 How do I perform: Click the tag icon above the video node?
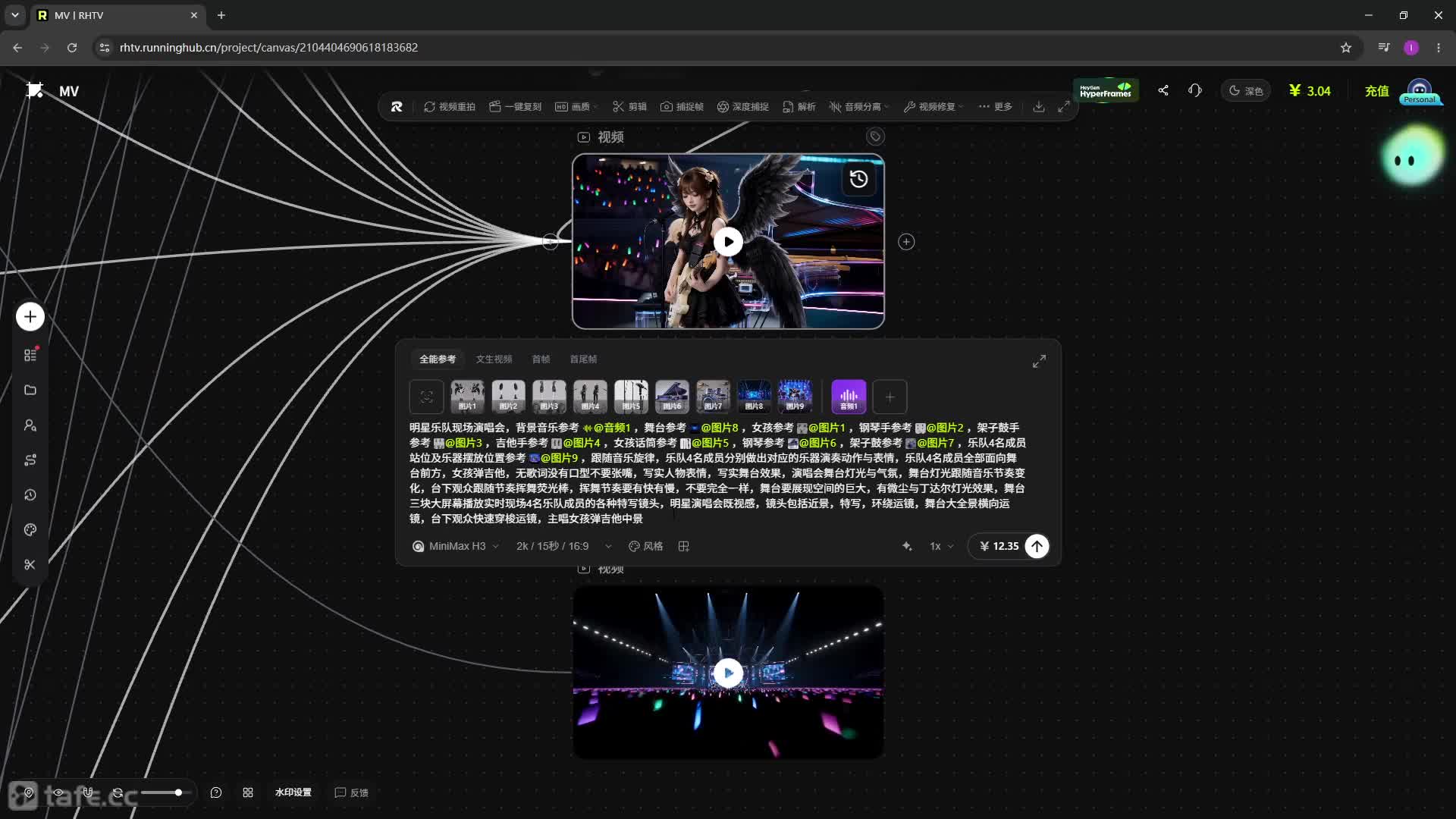(x=875, y=136)
